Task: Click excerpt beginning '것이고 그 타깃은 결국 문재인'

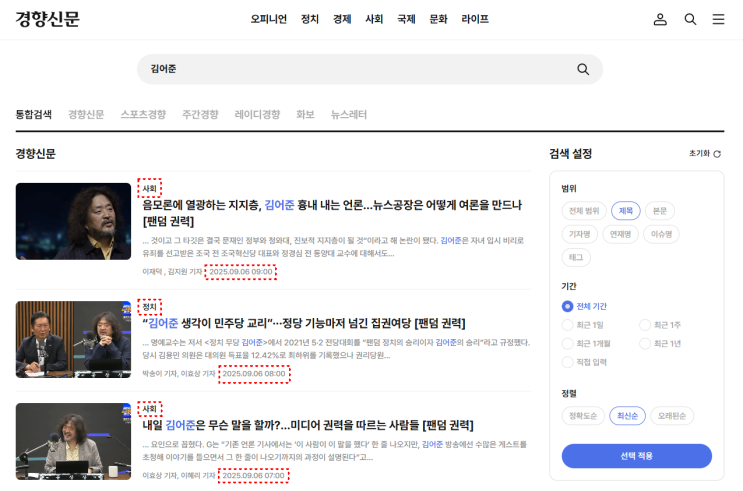Action: click(333, 247)
